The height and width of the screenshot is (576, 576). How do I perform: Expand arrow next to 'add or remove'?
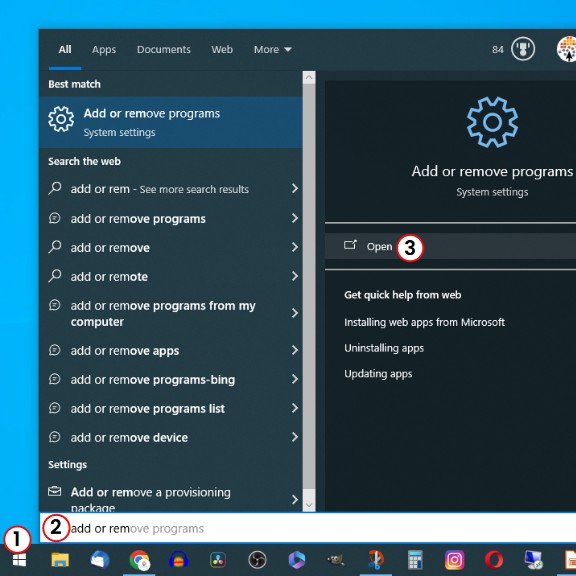(295, 247)
